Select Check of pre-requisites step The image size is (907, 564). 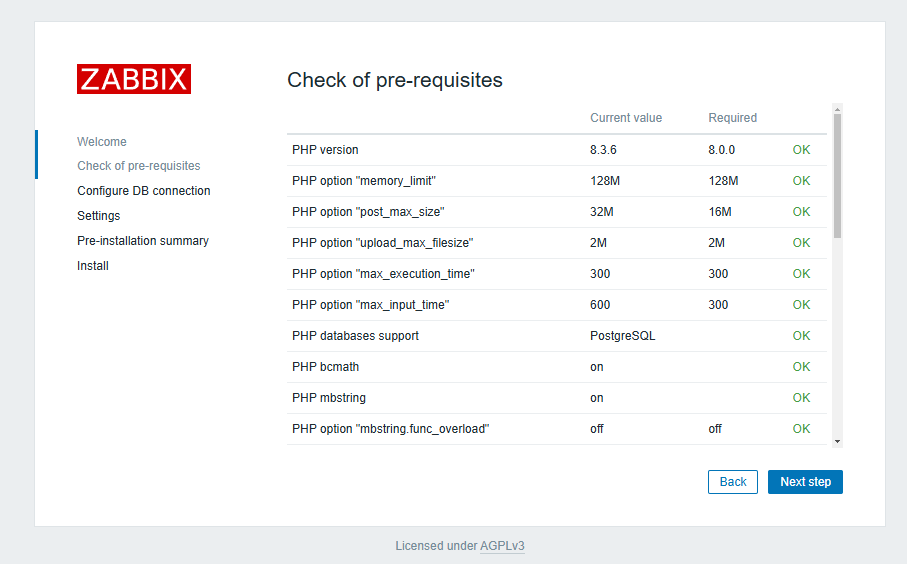click(x=138, y=166)
